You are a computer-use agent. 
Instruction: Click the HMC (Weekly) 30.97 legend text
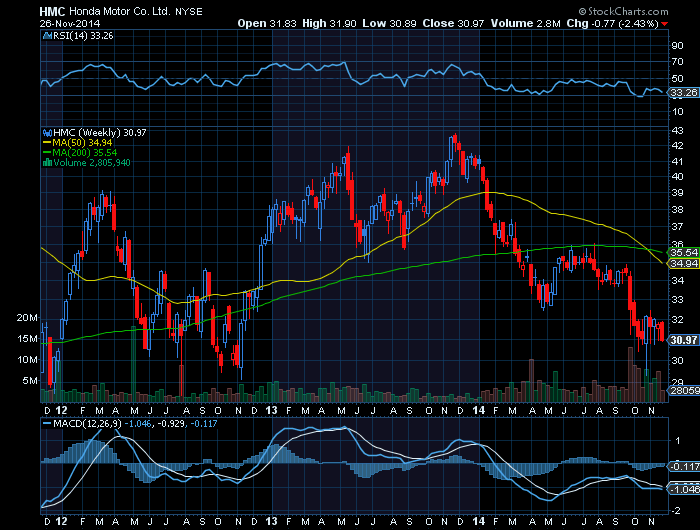point(100,133)
